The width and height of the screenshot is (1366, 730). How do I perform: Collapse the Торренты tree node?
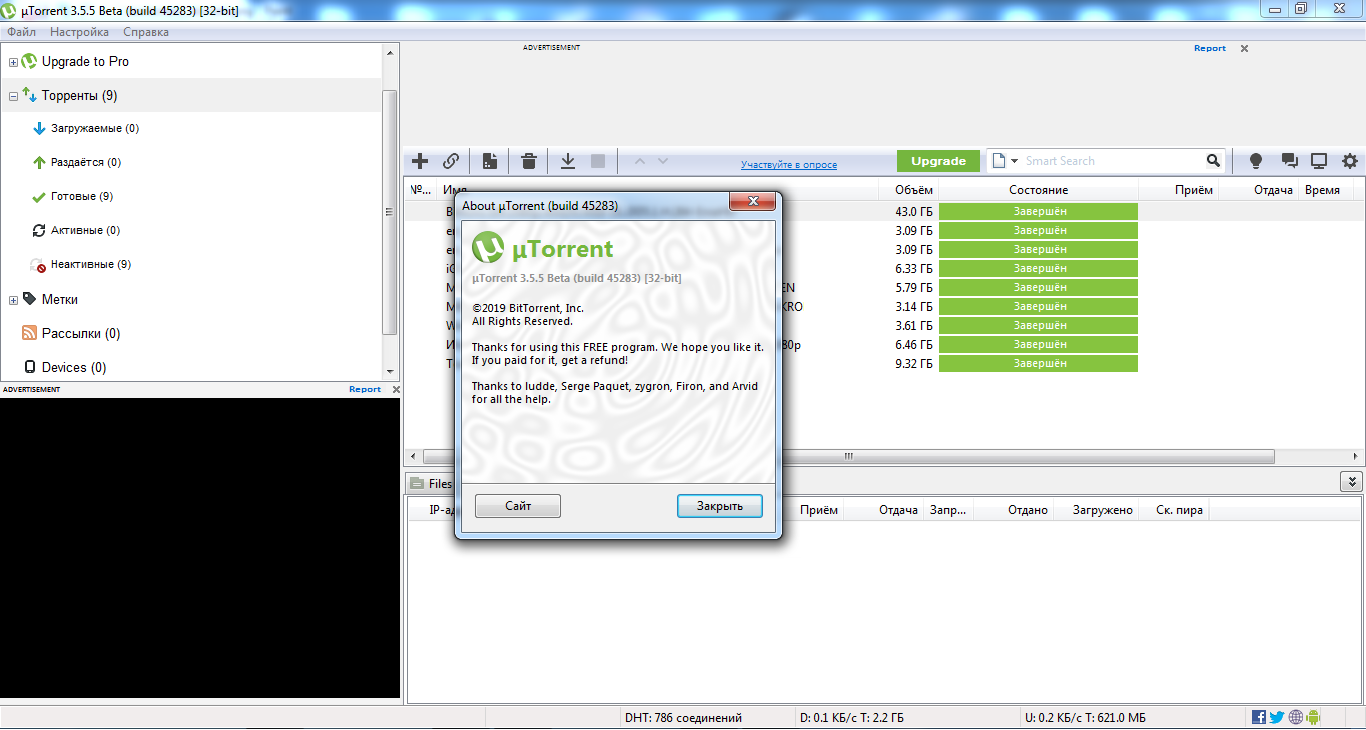pos(13,96)
